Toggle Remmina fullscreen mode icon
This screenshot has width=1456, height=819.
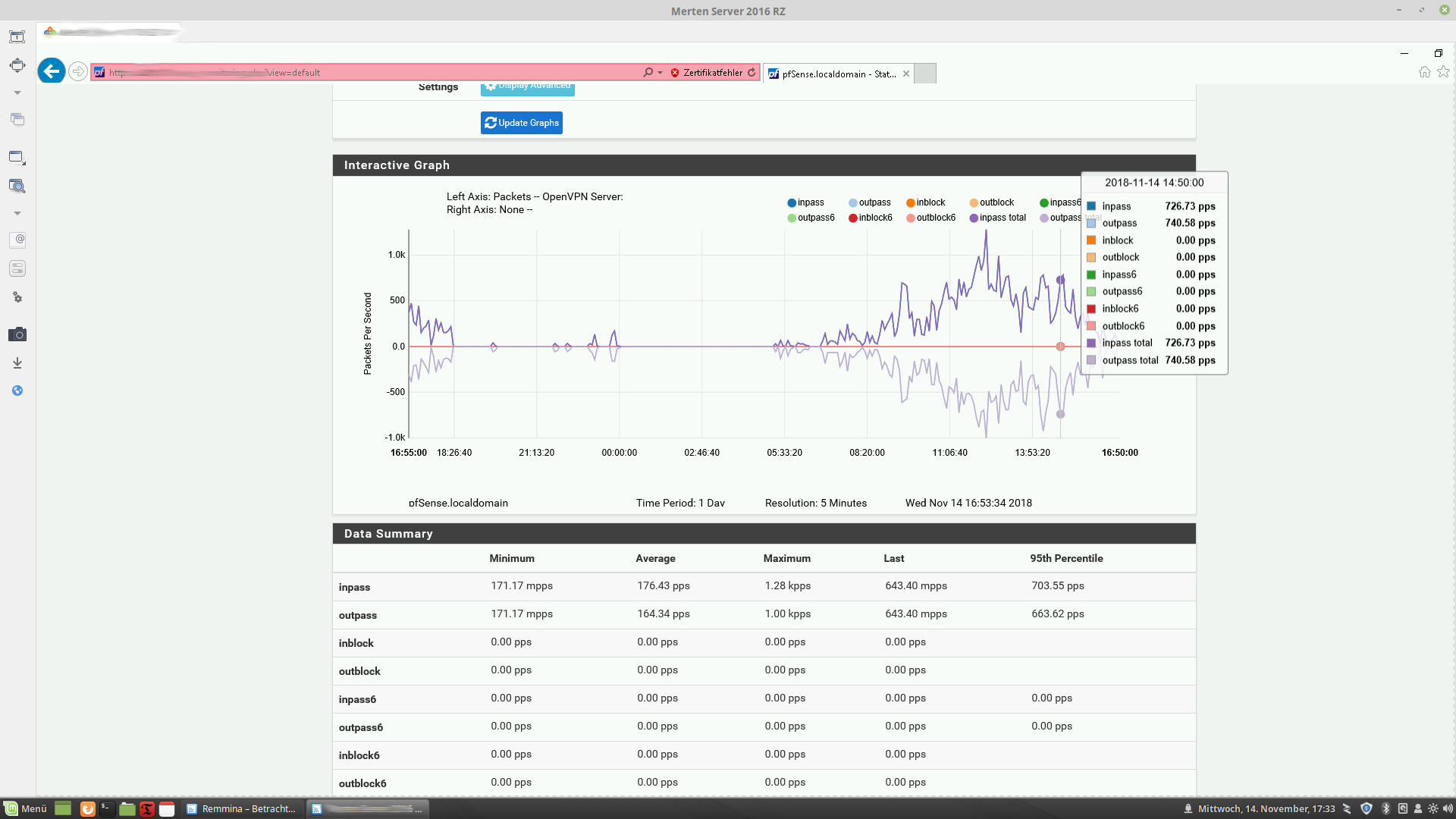(x=17, y=36)
